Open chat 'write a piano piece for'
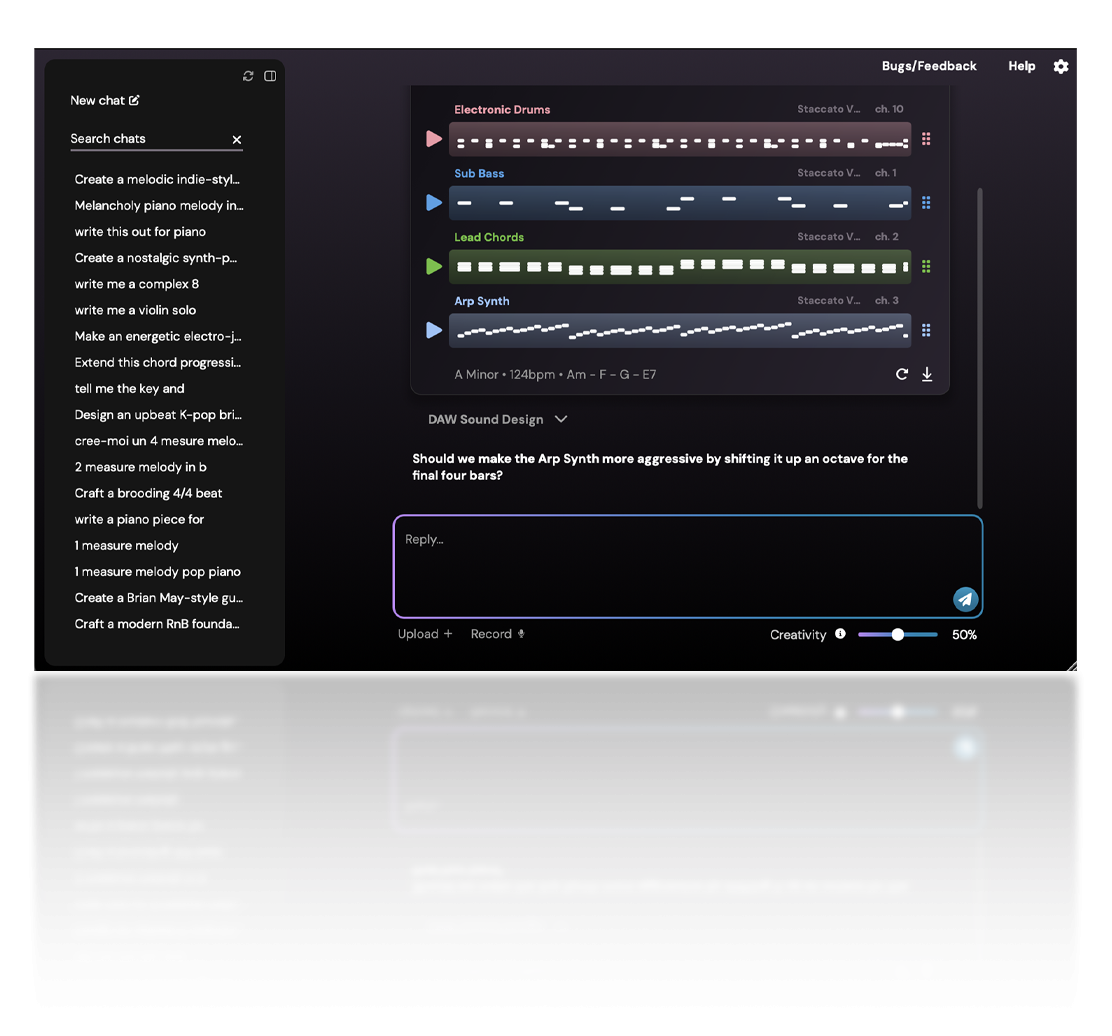 (x=140, y=520)
